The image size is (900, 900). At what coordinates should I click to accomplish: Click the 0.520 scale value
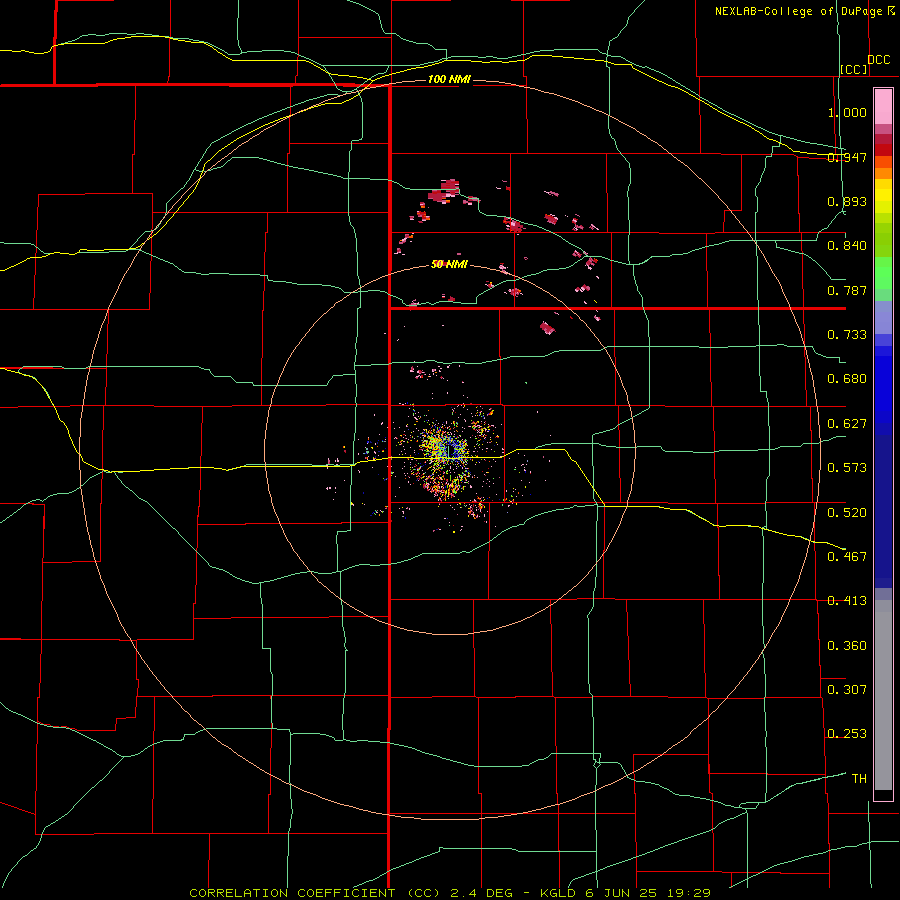847,513
